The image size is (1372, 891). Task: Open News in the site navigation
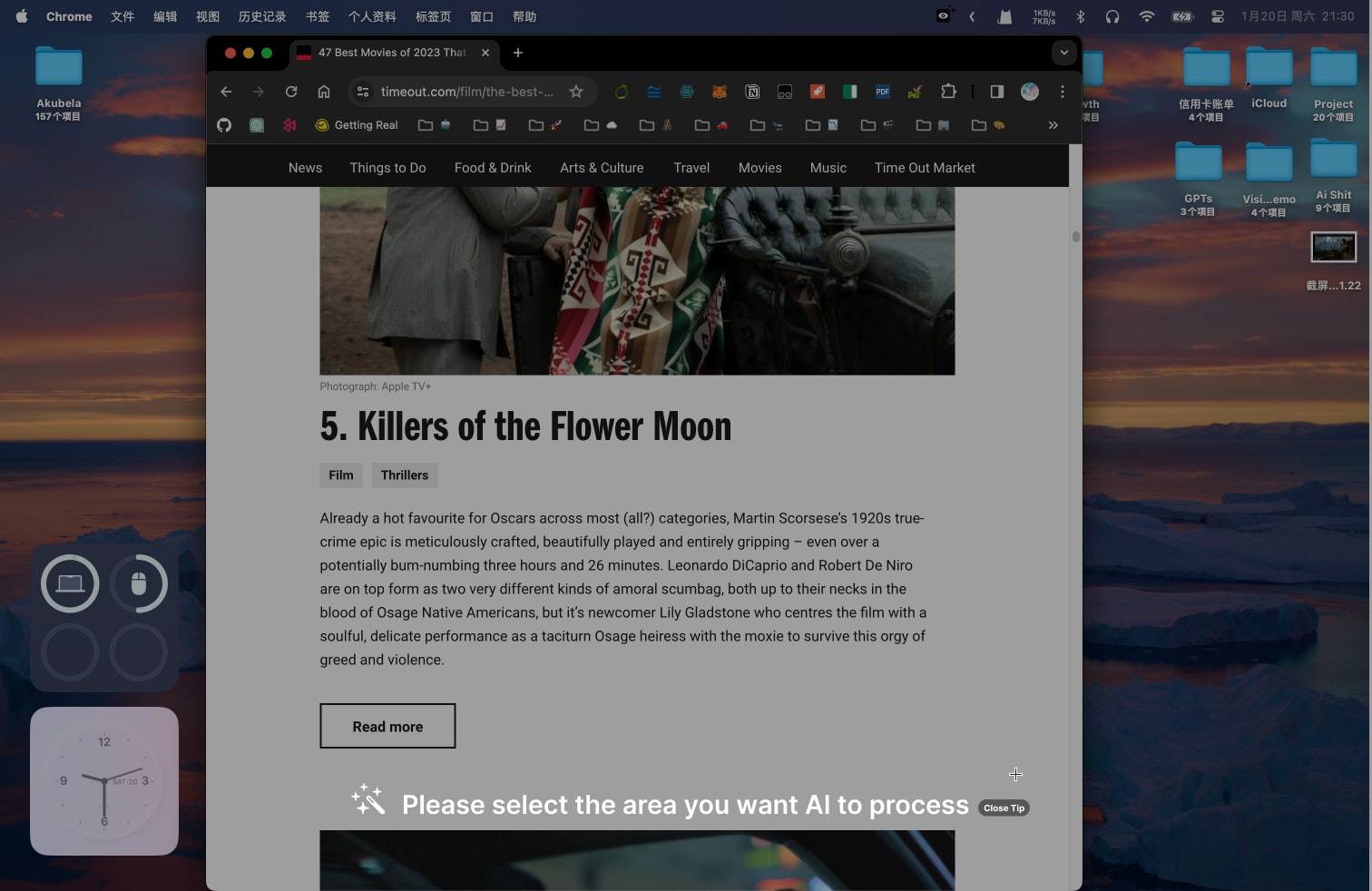tap(305, 168)
